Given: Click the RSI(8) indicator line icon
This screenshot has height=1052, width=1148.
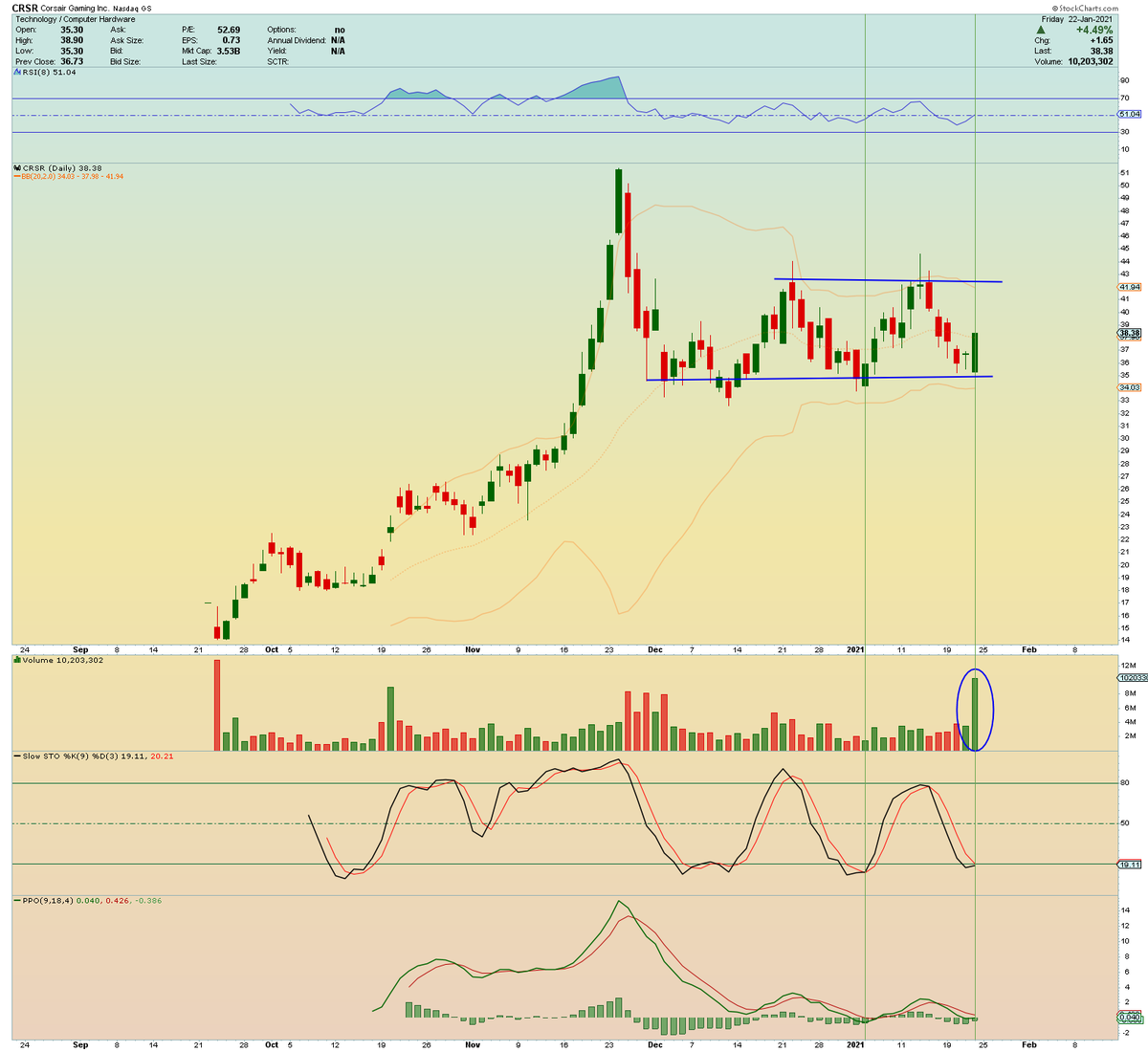Looking at the screenshot, I should pyautogui.click(x=15, y=72).
